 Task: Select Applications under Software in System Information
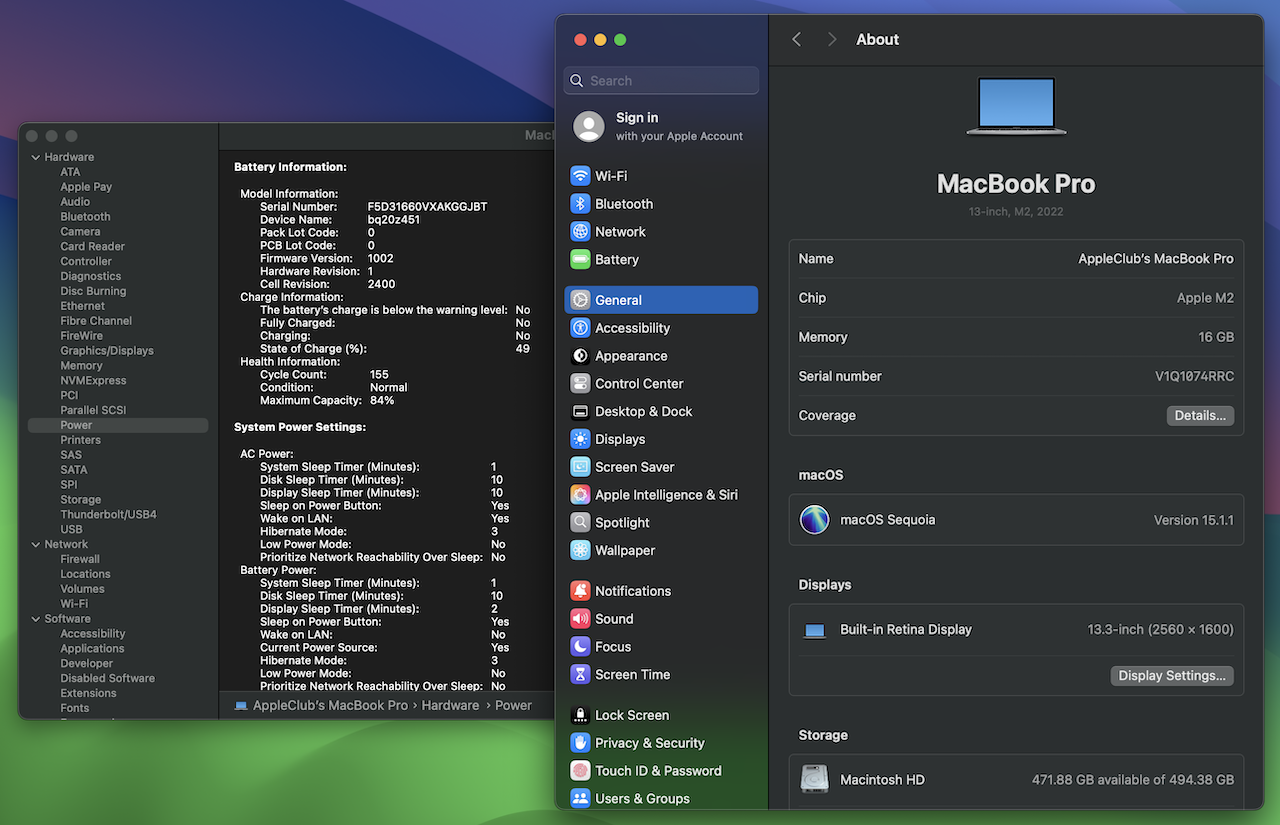click(92, 649)
